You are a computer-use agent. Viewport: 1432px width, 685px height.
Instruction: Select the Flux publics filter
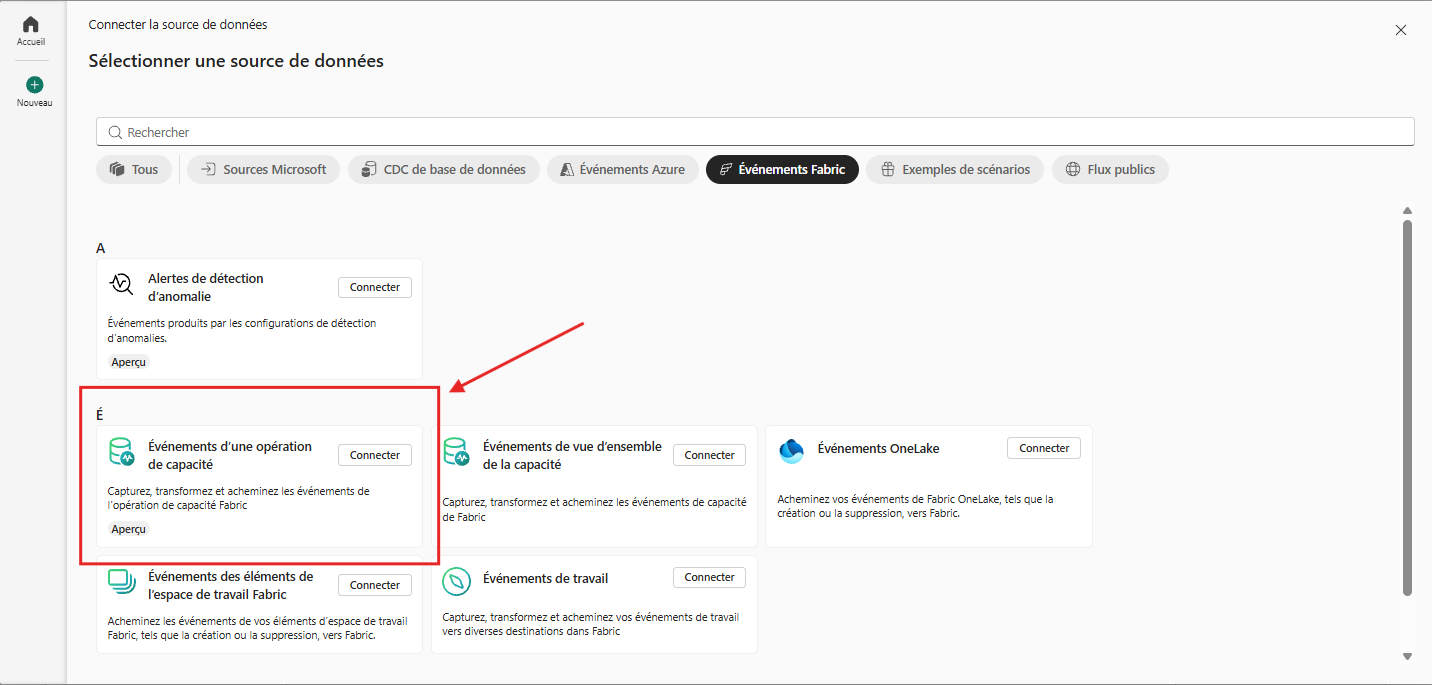click(x=1110, y=169)
